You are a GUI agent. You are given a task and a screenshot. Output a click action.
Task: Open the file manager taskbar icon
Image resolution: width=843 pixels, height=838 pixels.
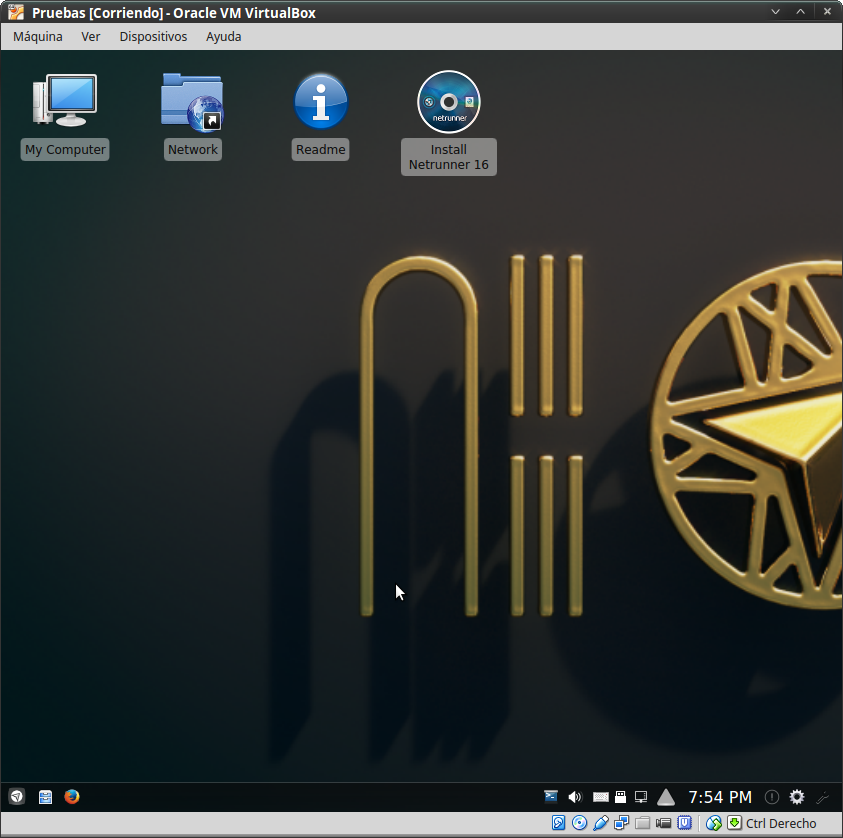pos(45,797)
